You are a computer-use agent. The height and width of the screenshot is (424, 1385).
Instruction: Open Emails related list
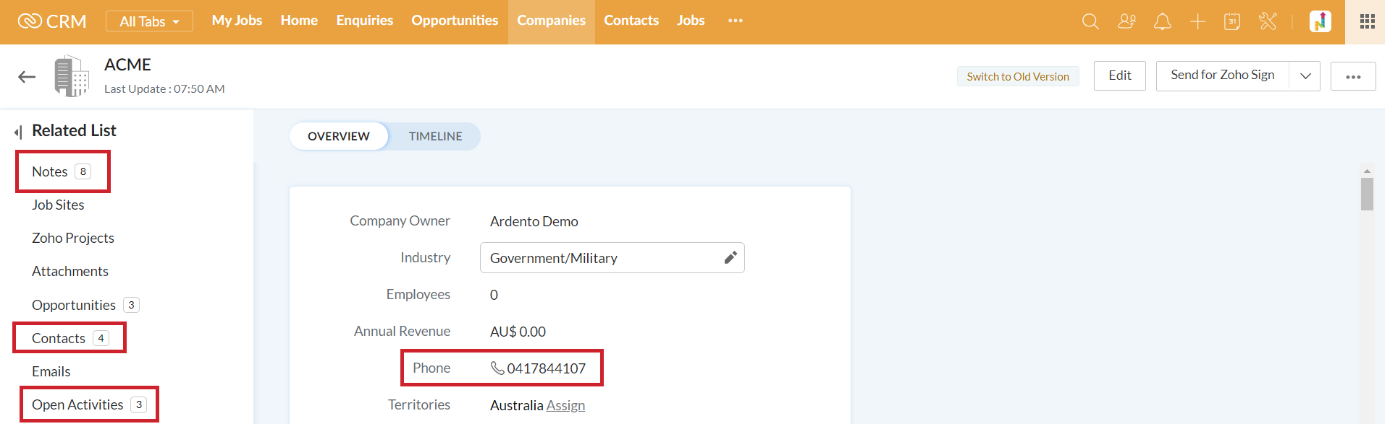51,371
